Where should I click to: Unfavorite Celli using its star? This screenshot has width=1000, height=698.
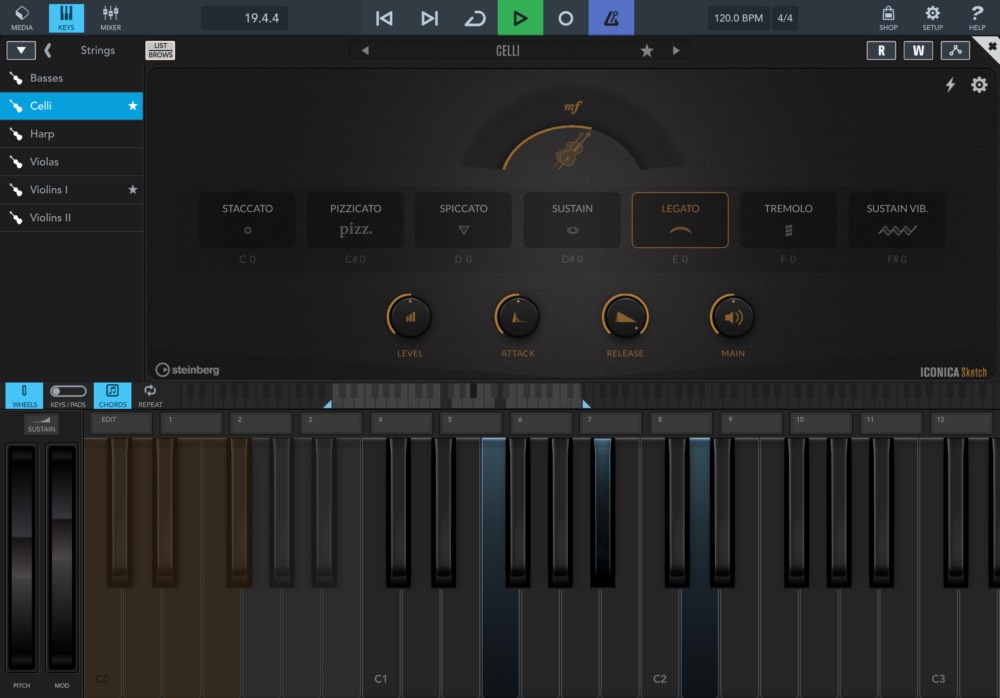pyautogui.click(x=133, y=106)
